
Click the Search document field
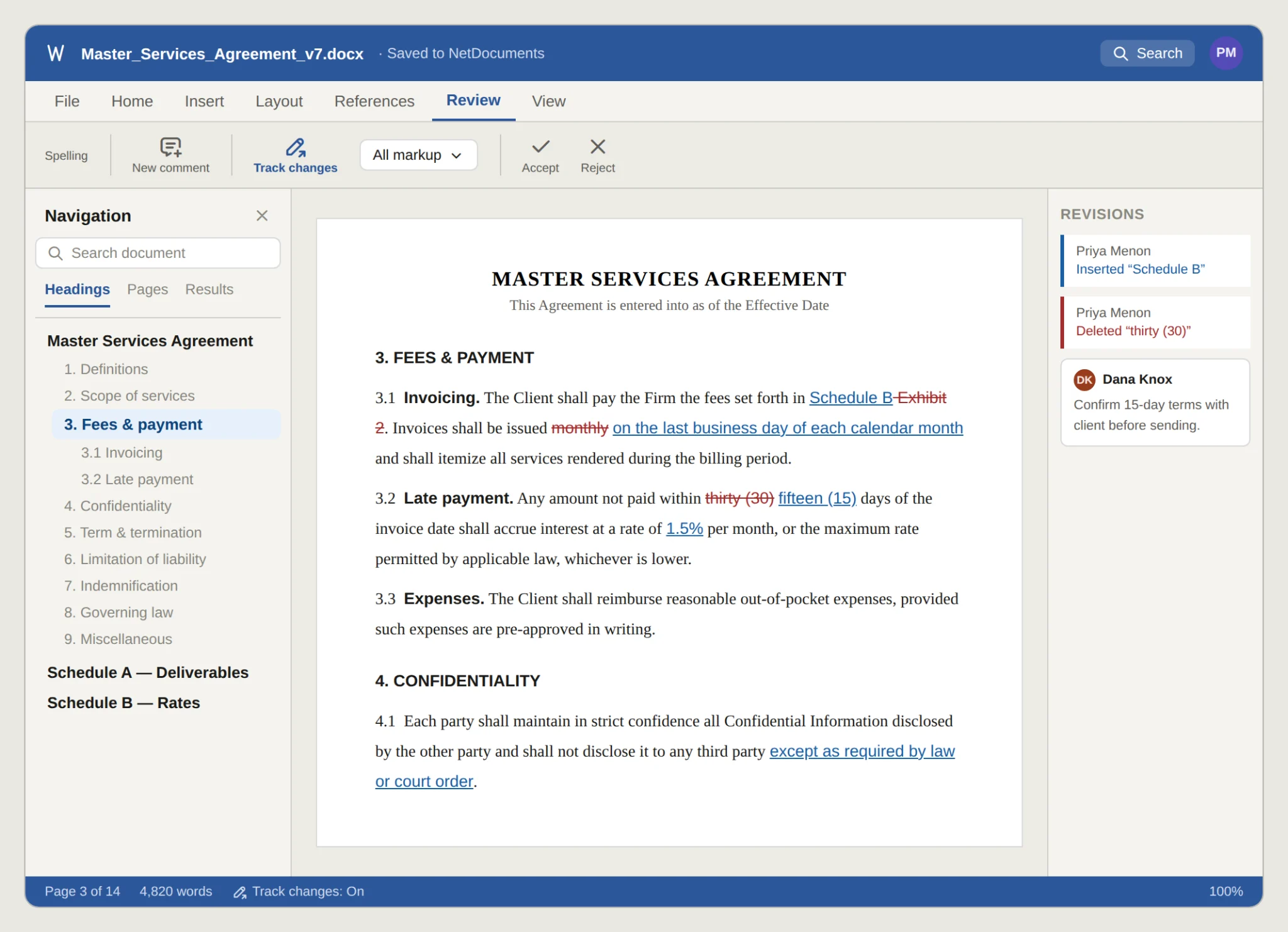pos(158,253)
